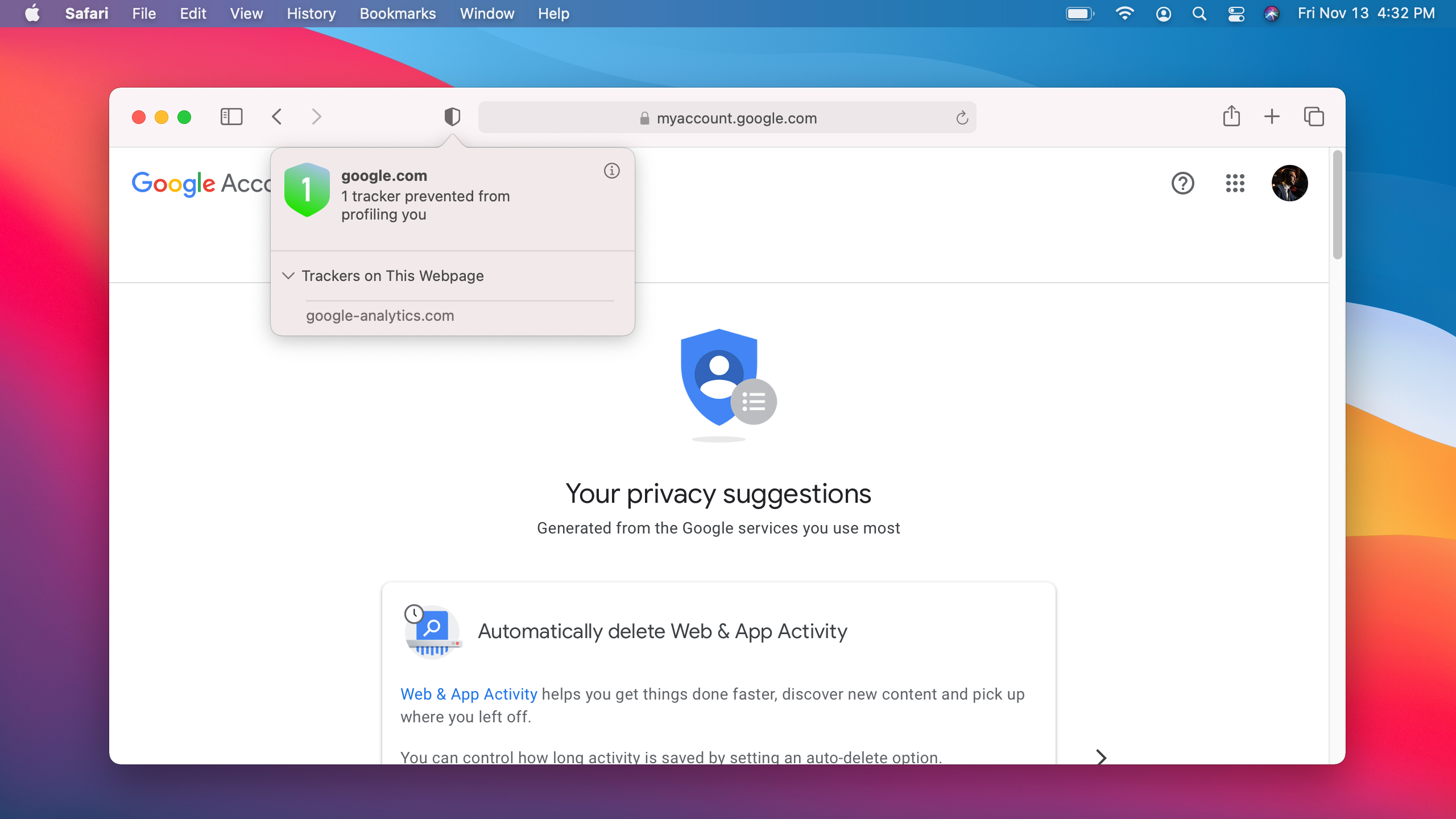The width and height of the screenshot is (1456, 819).
Task: Follow the Web & App Activity link
Action: click(x=469, y=694)
